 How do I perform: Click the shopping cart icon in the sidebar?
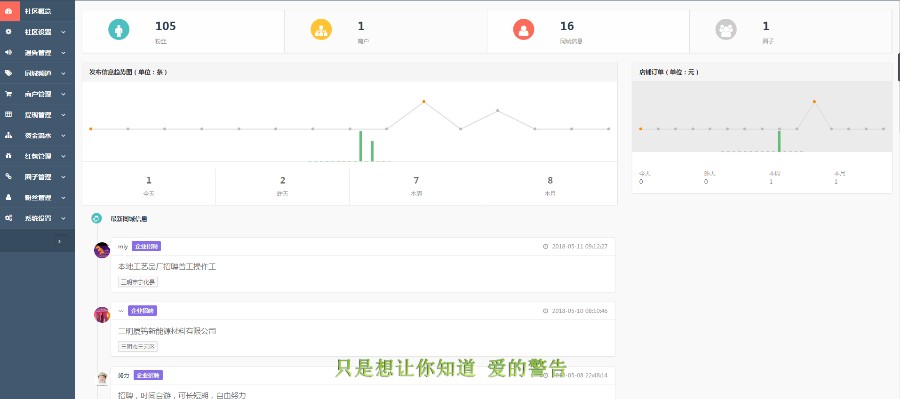[8, 94]
